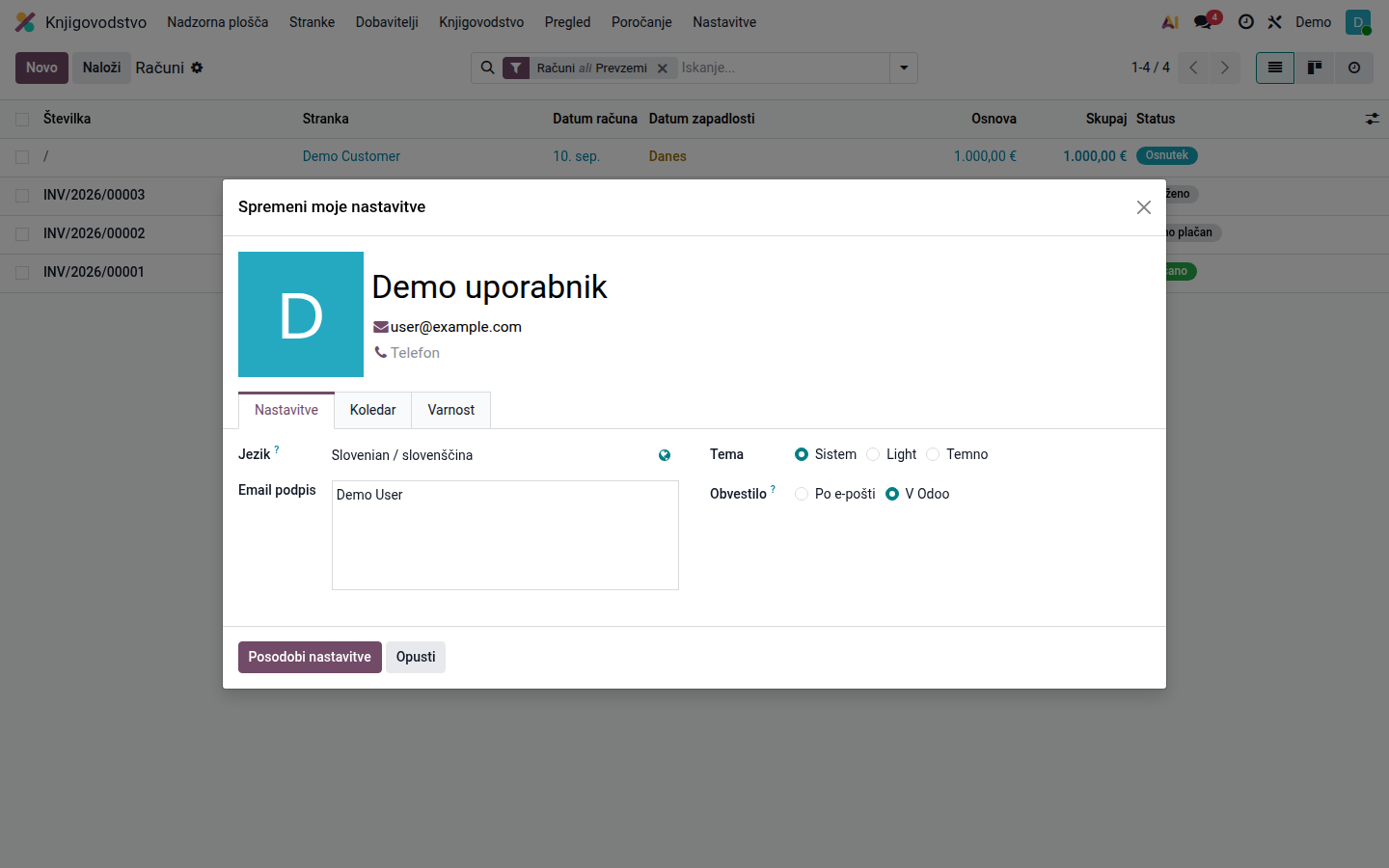Click the Email podpis text area
Image resolution: width=1389 pixels, height=868 pixels.
[505, 535]
